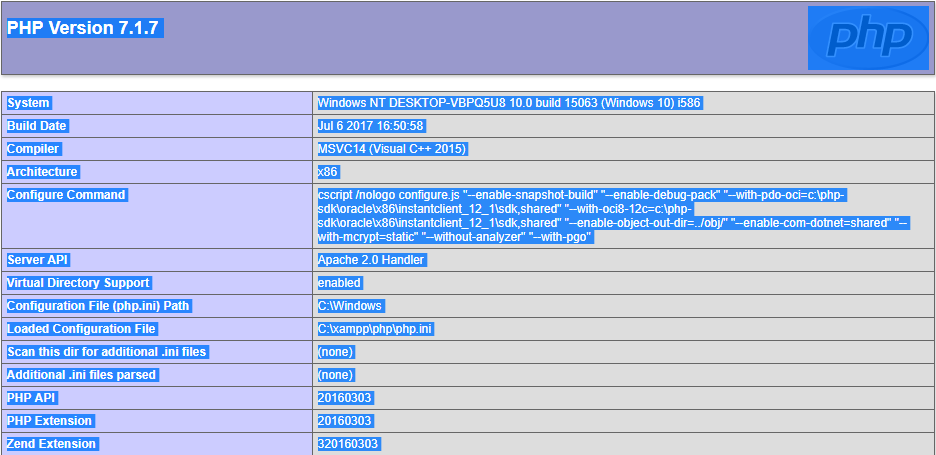Select the Additional .ini files parsed label
Image resolution: width=936 pixels, height=455 pixels.
click(x=82, y=375)
